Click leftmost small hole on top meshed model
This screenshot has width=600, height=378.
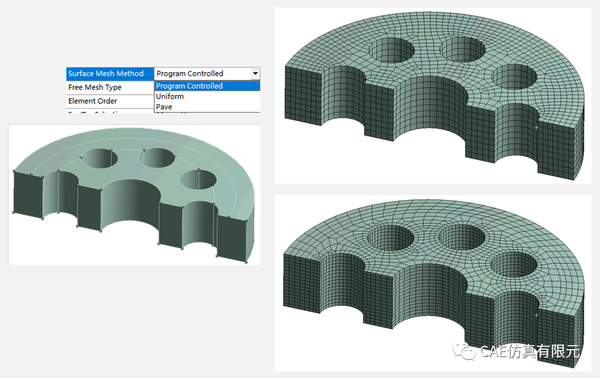tap(391, 50)
